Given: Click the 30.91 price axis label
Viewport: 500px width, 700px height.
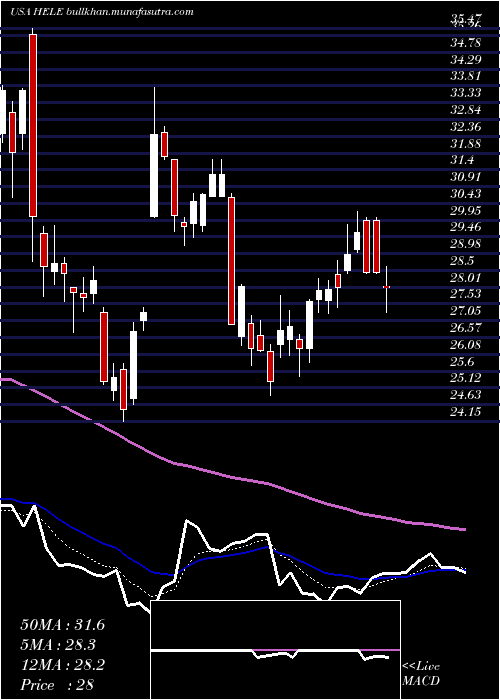Looking at the screenshot, I should click(x=466, y=177).
